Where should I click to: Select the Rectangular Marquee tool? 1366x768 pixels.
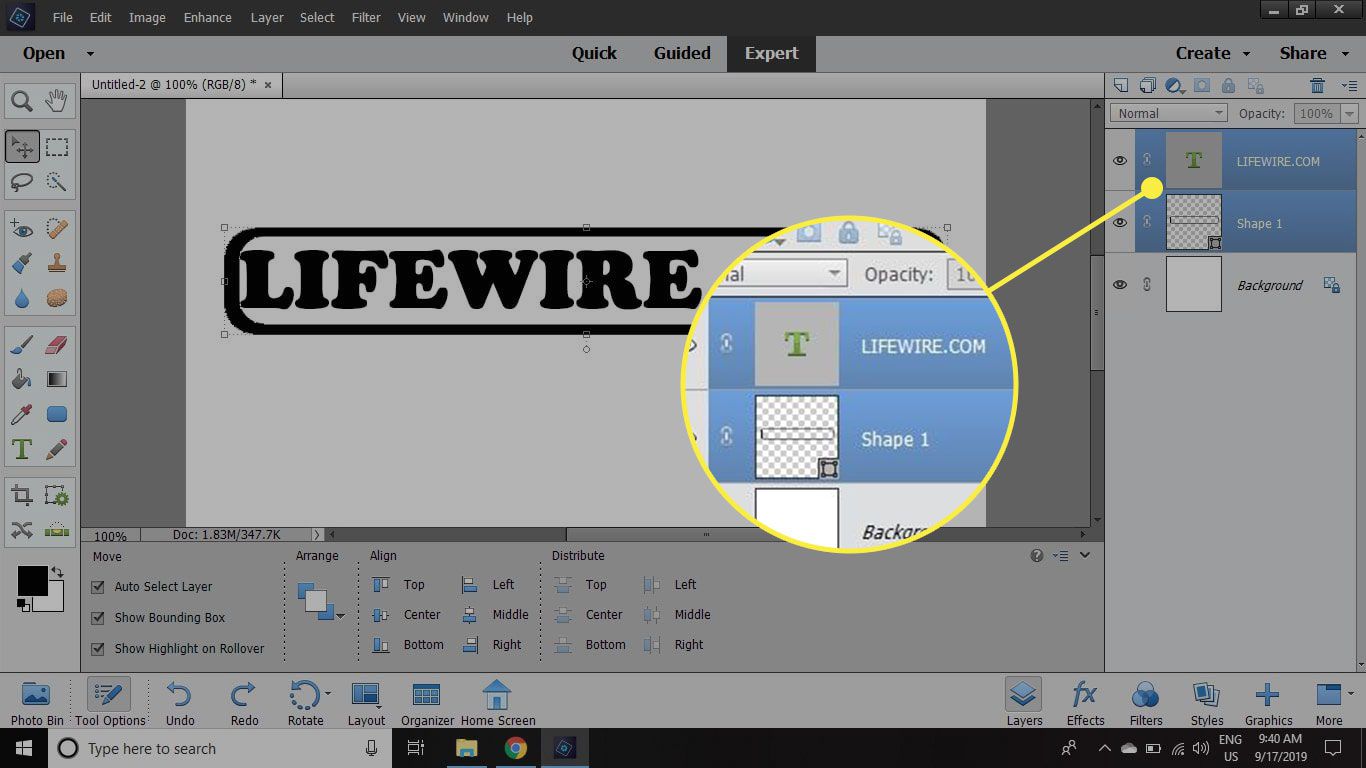click(57, 147)
